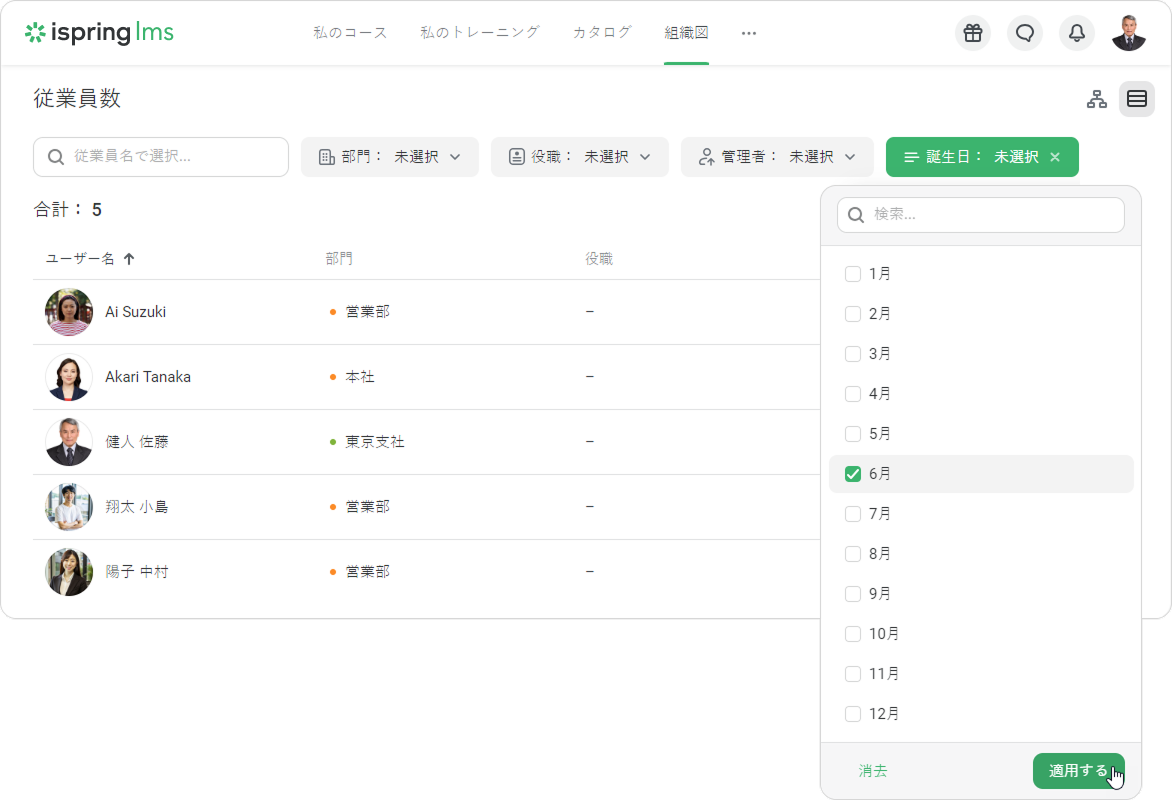Click the 消去 clear link
Screen dimensions: 1172x800
pyautogui.click(x=873, y=771)
